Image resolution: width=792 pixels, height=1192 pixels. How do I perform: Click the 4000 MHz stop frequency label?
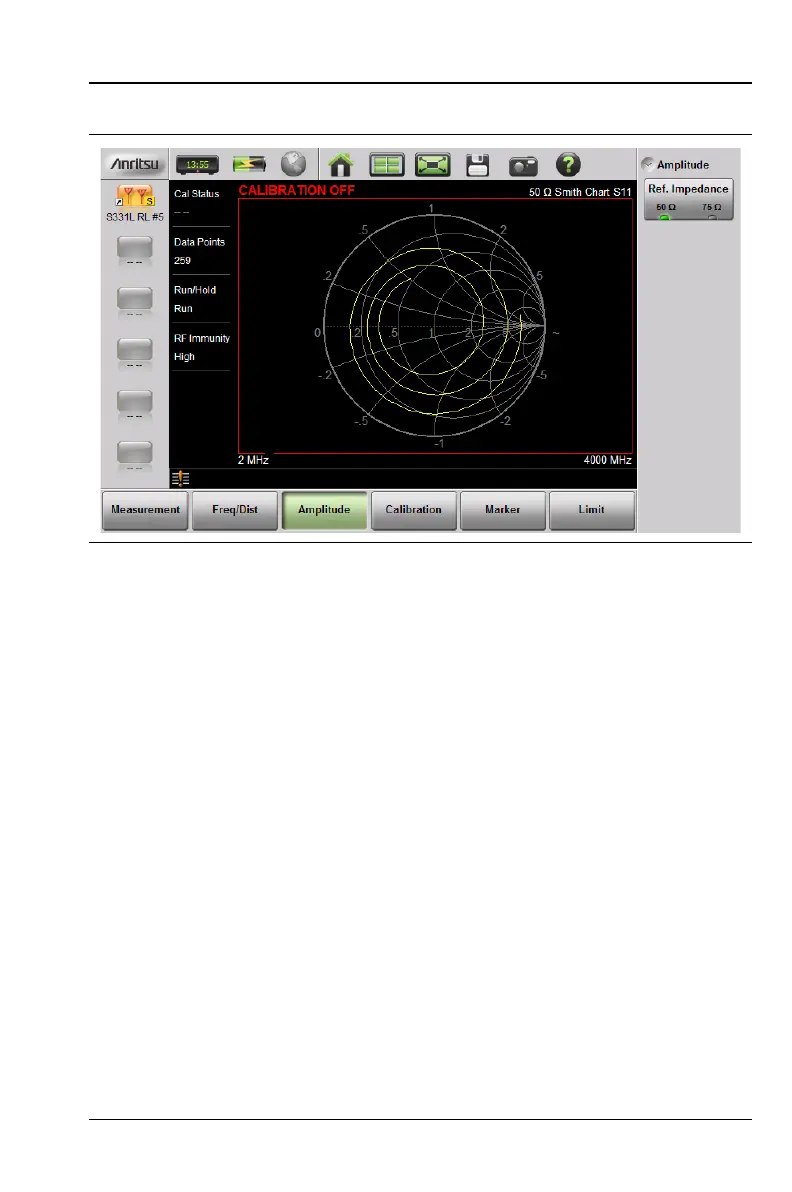(x=607, y=460)
